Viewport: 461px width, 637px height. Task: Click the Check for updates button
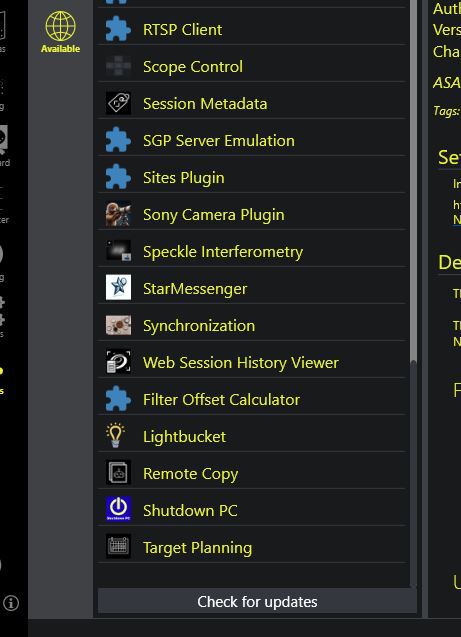257,601
